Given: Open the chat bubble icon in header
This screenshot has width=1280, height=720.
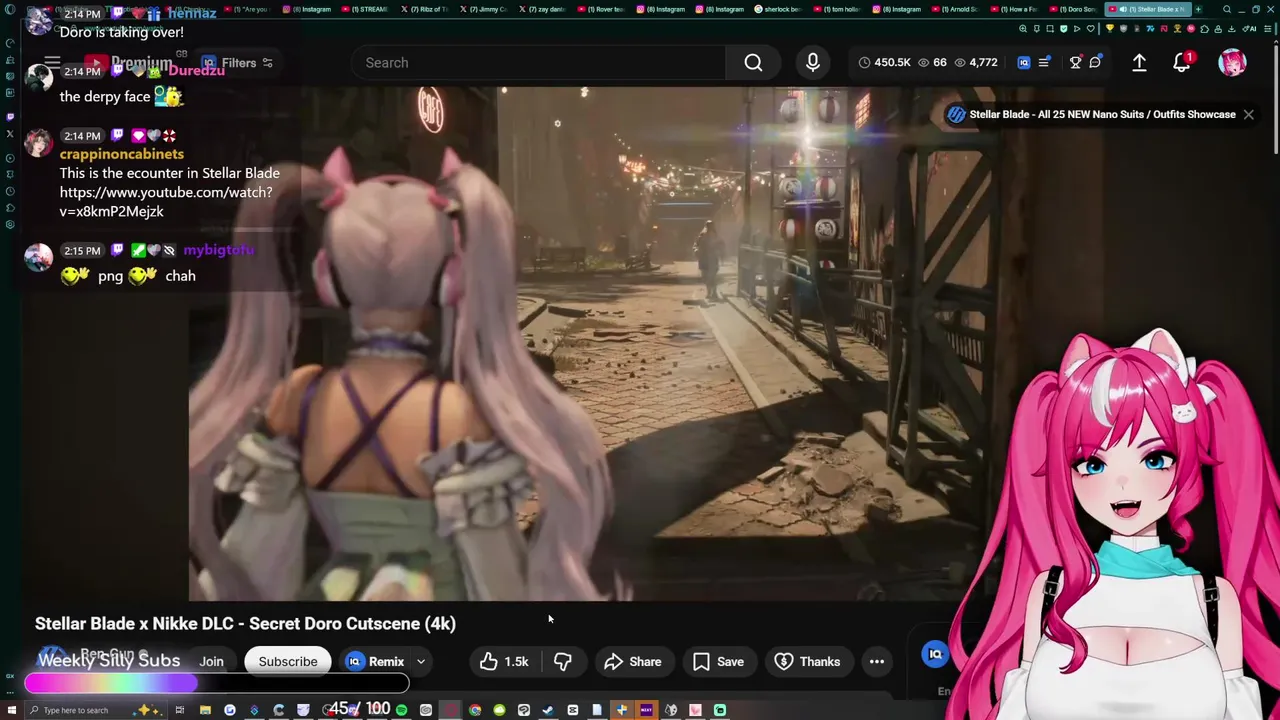Looking at the screenshot, I should [x=1095, y=63].
